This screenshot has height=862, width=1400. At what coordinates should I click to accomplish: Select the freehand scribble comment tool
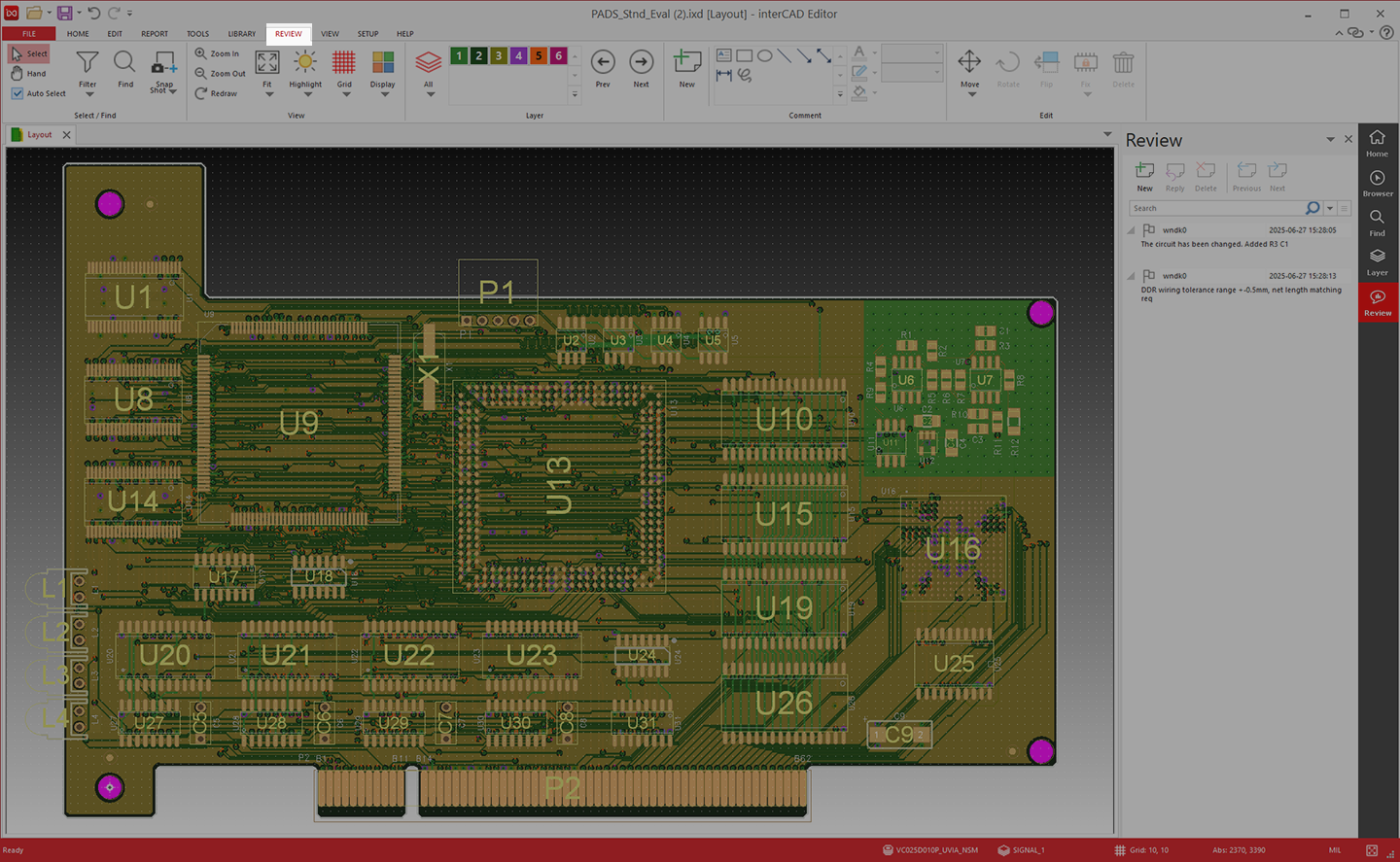(x=745, y=75)
